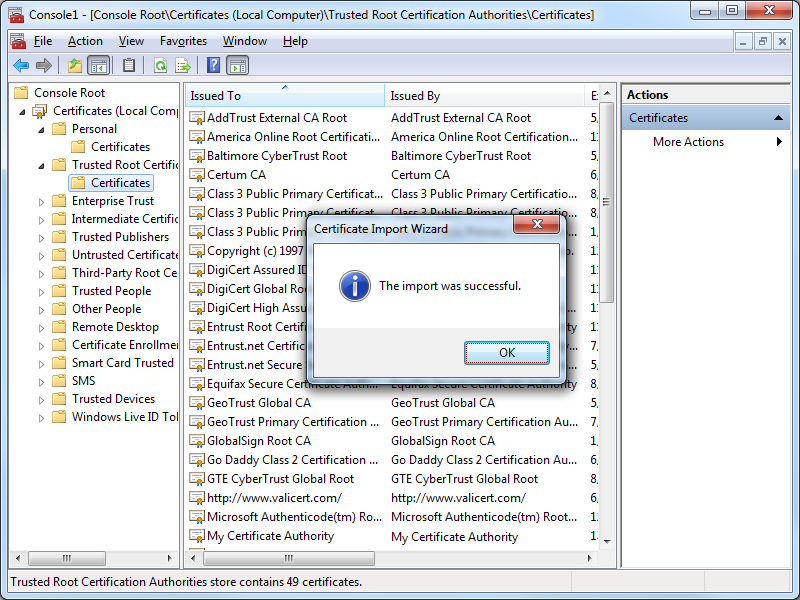Collapse the Personal folder node
This screenshot has width=800, height=600.
[x=42, y=129]
